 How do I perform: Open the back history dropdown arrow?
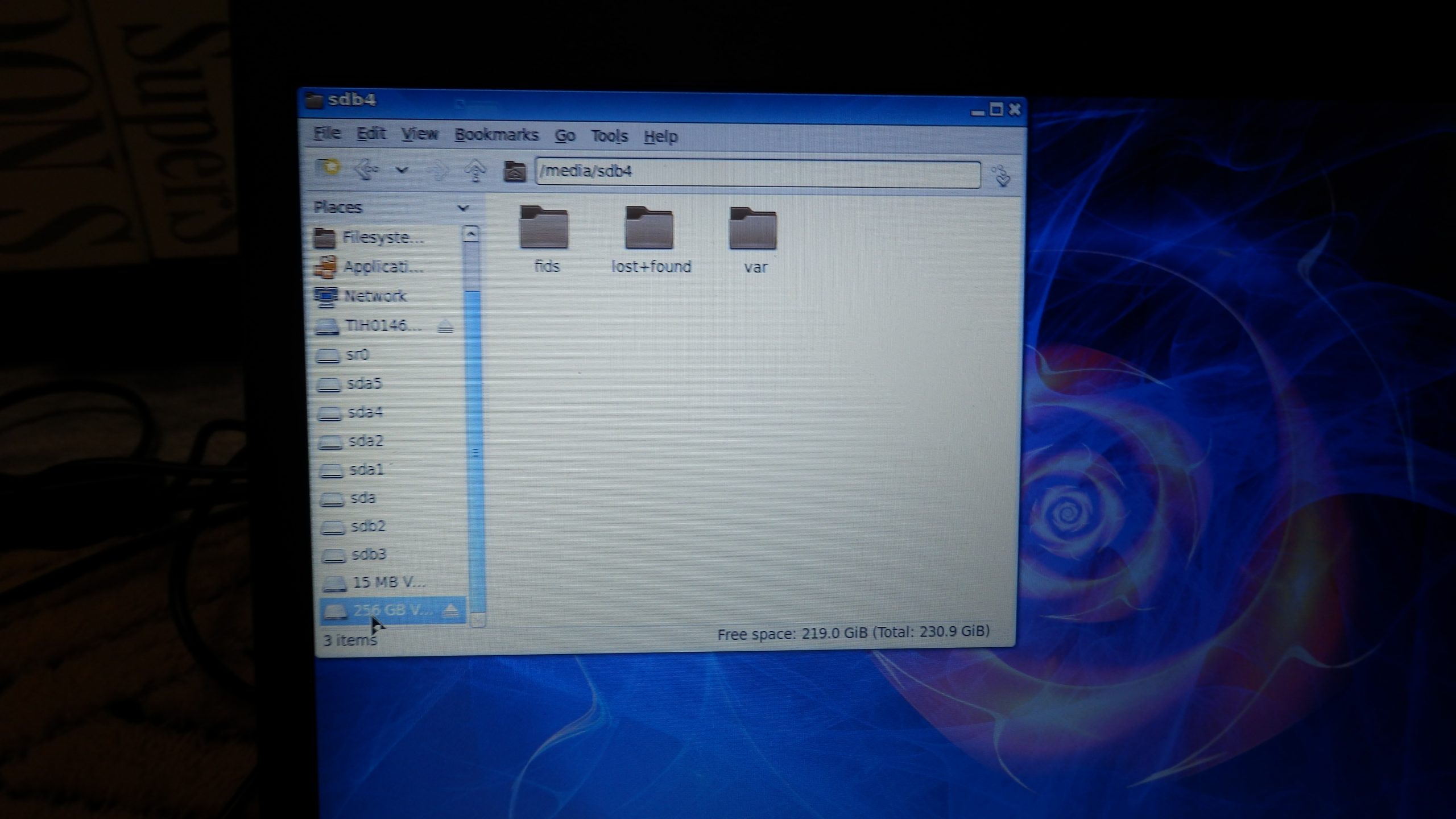point(402,169)
